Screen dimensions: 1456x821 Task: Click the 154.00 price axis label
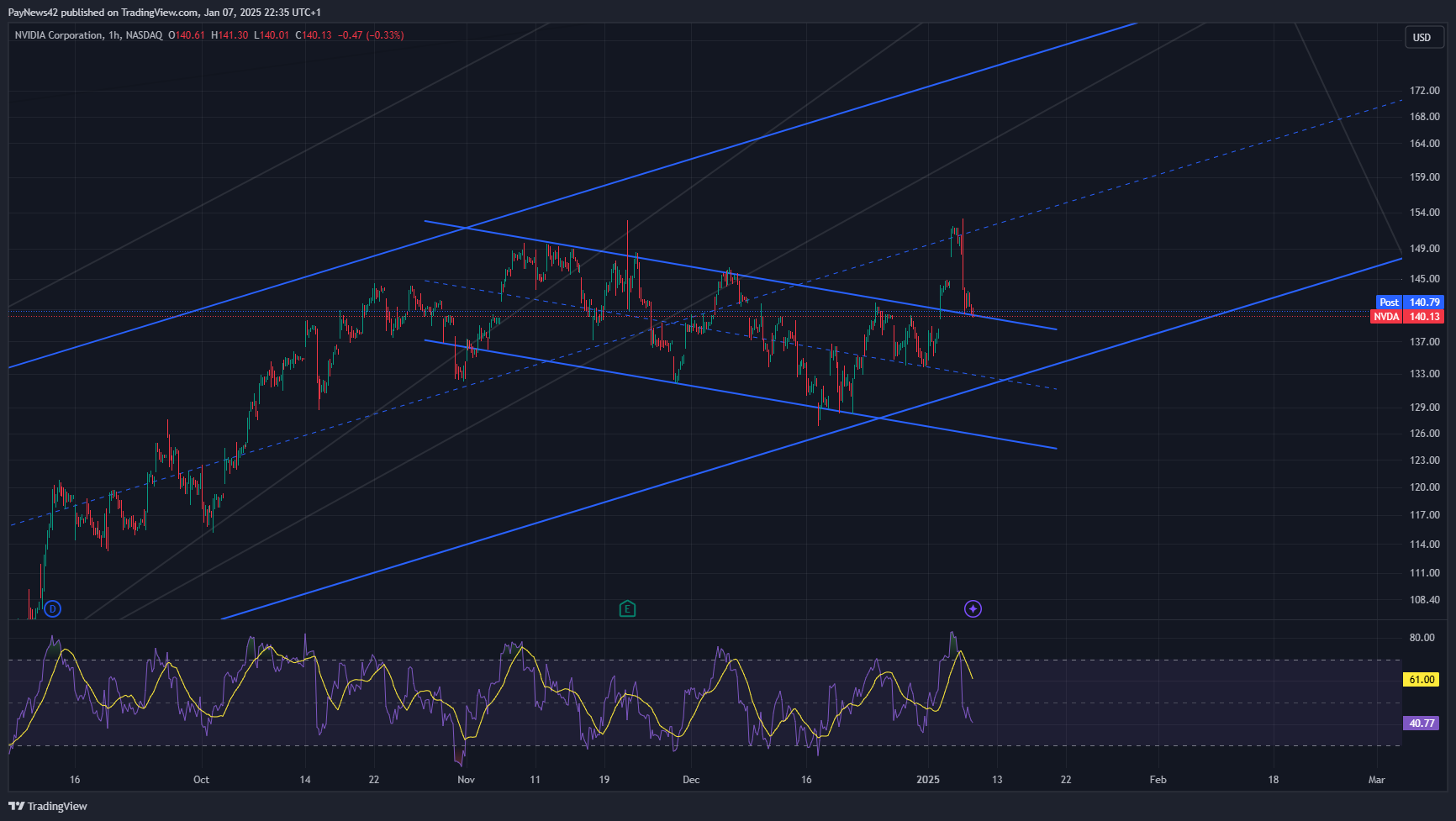point(1425,213)
